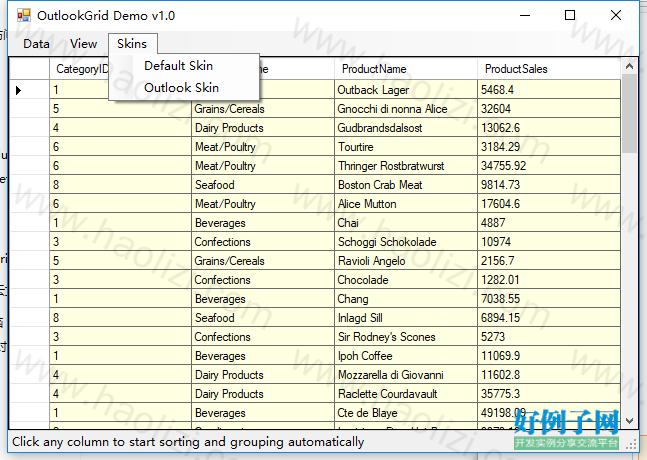
Task: Click sales value 11602.8
Action: 549,374
